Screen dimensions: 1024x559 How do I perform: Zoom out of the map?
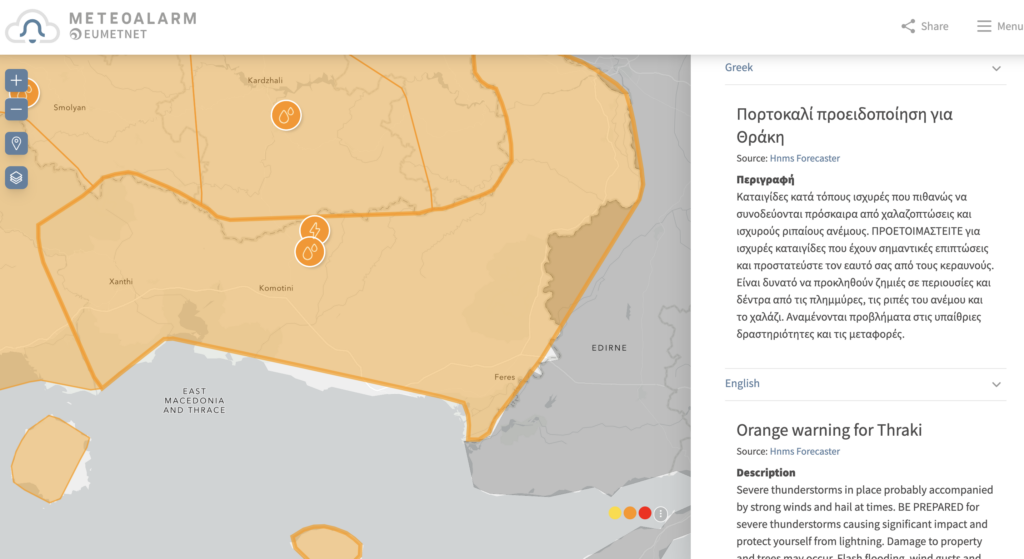point(16,110)
